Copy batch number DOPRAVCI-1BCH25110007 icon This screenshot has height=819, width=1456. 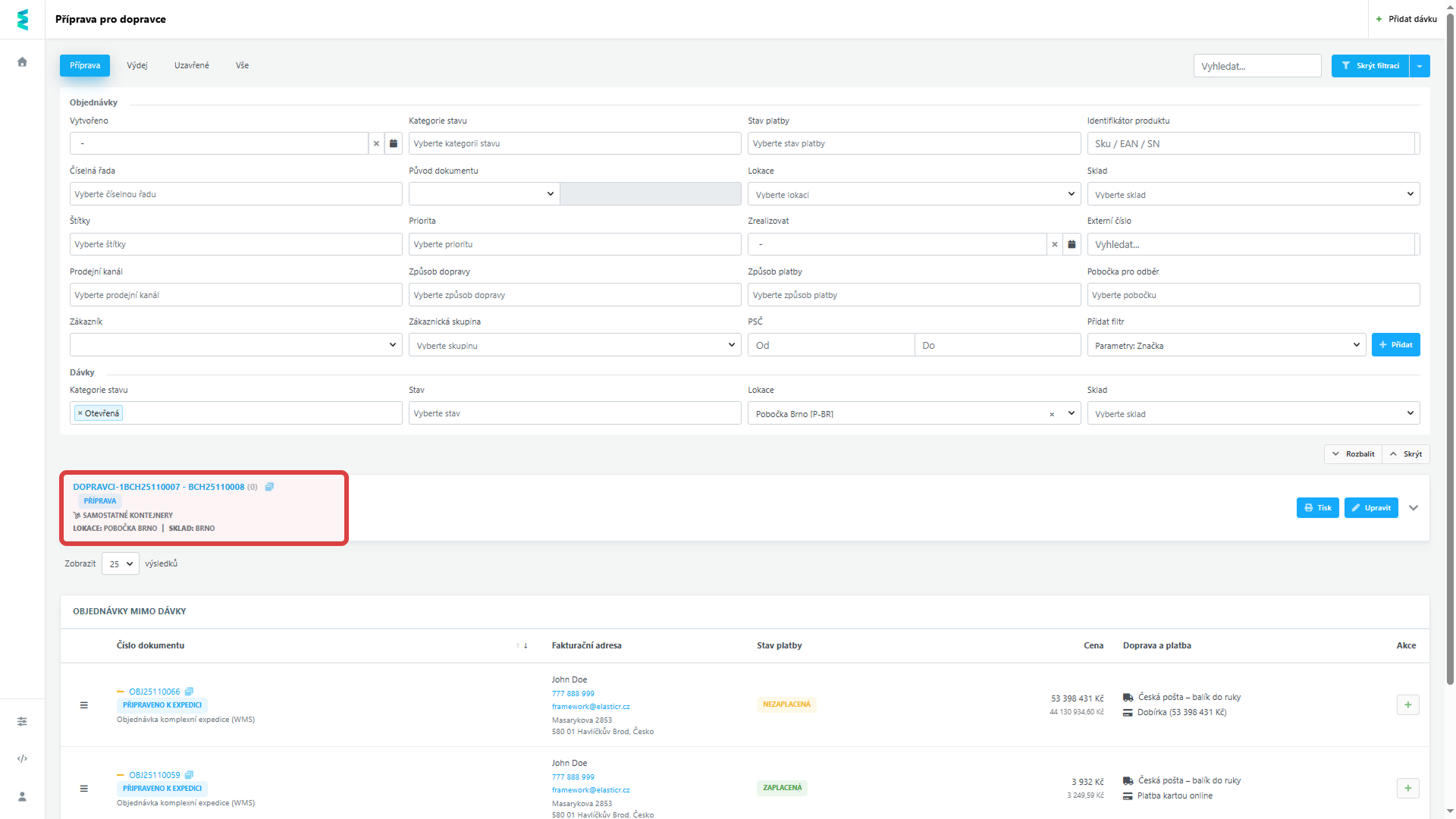(269, 487)
